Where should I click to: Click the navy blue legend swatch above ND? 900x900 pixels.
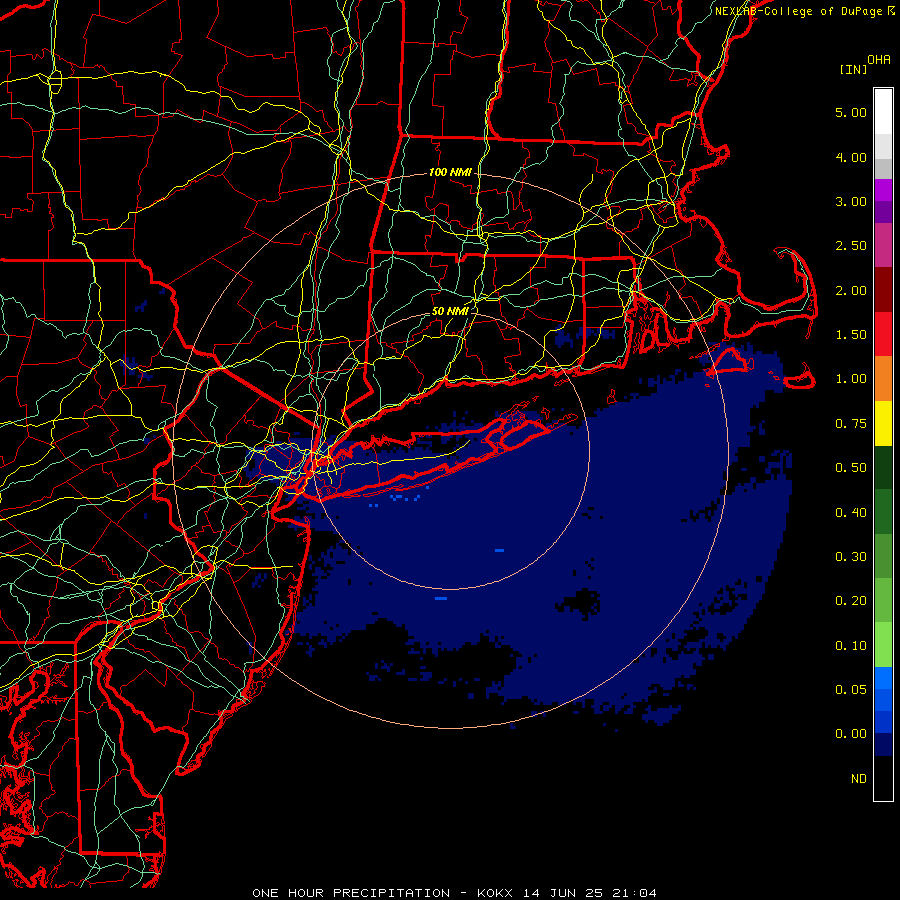[x=883, y=745]
